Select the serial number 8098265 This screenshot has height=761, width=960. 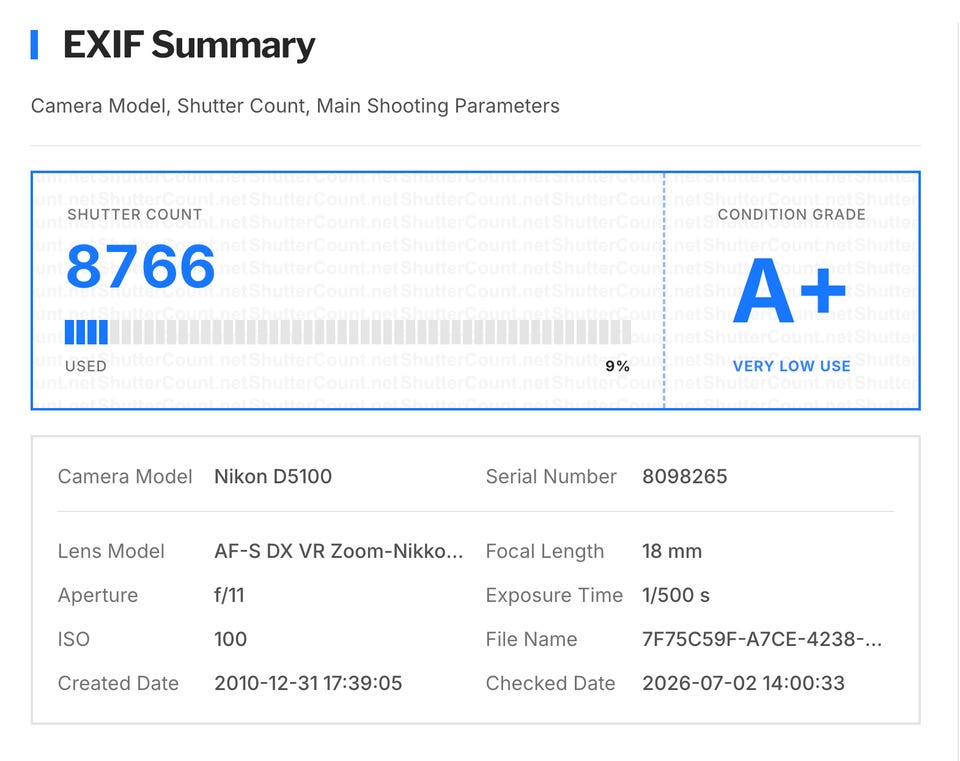[x=684, y=476]
